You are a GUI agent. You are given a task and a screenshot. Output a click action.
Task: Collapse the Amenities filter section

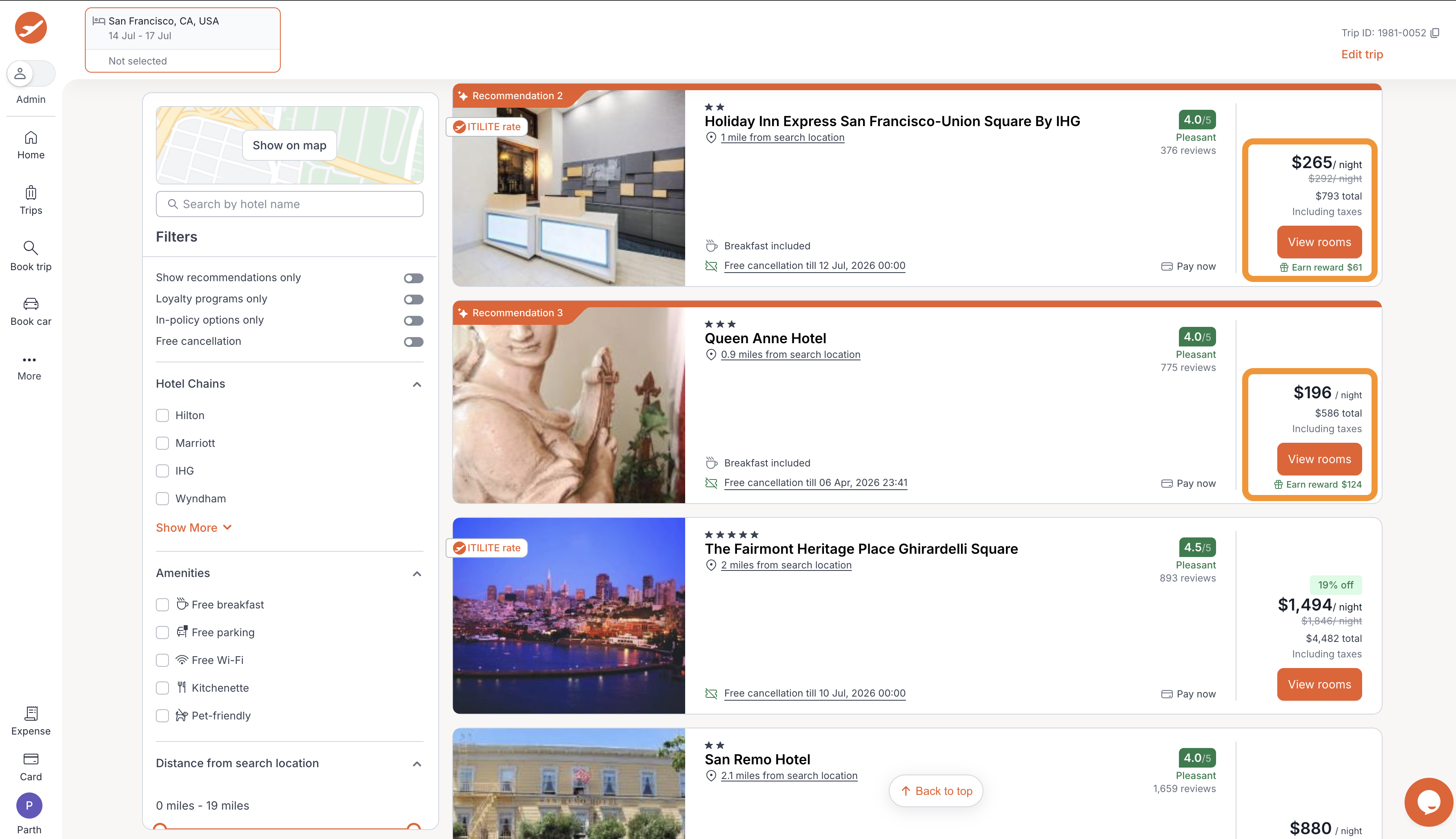tap(417, 573)
